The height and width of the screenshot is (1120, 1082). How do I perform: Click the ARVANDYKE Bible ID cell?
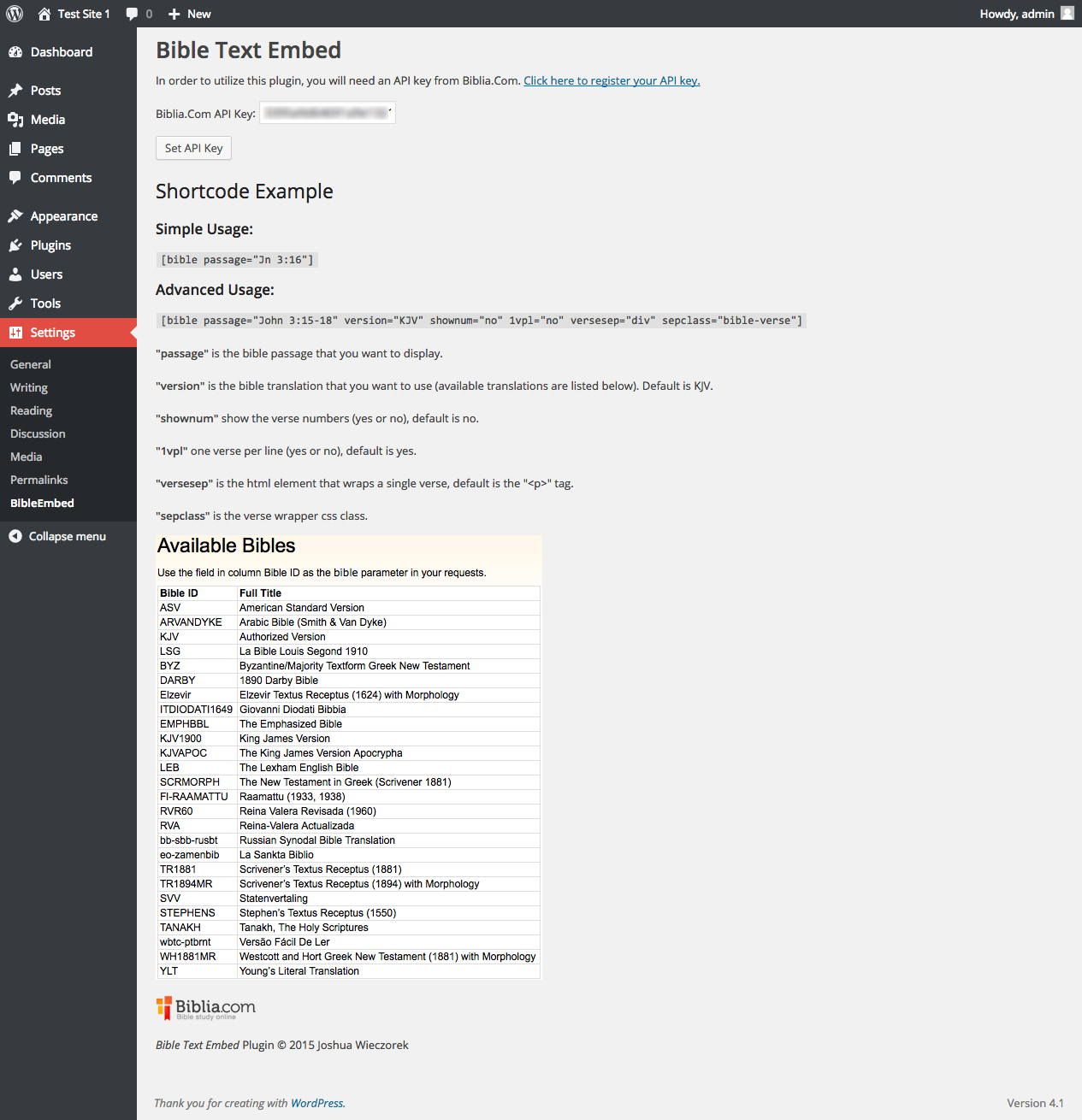[x=197, y=622]
